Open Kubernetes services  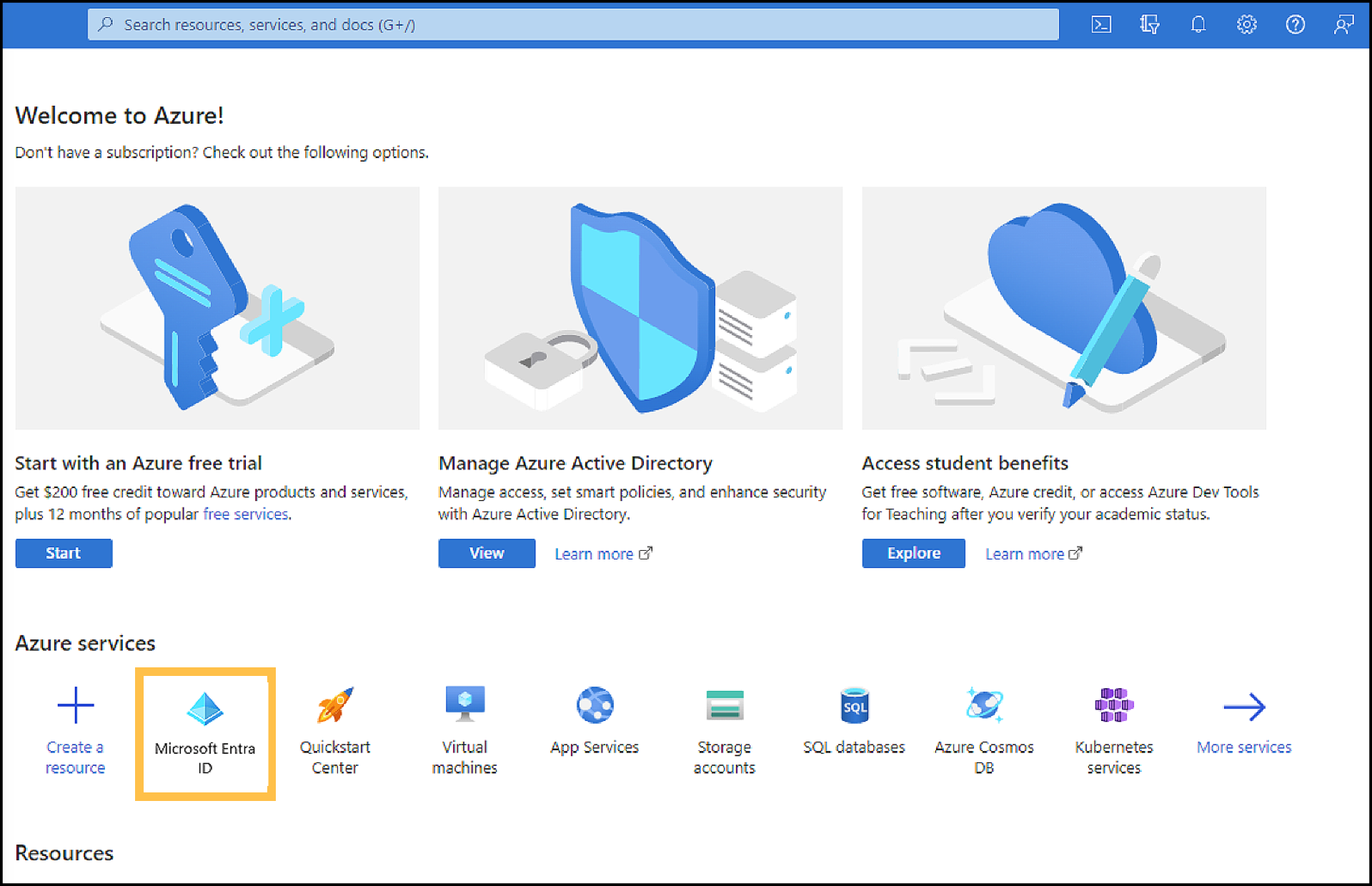coord(1114,725)
